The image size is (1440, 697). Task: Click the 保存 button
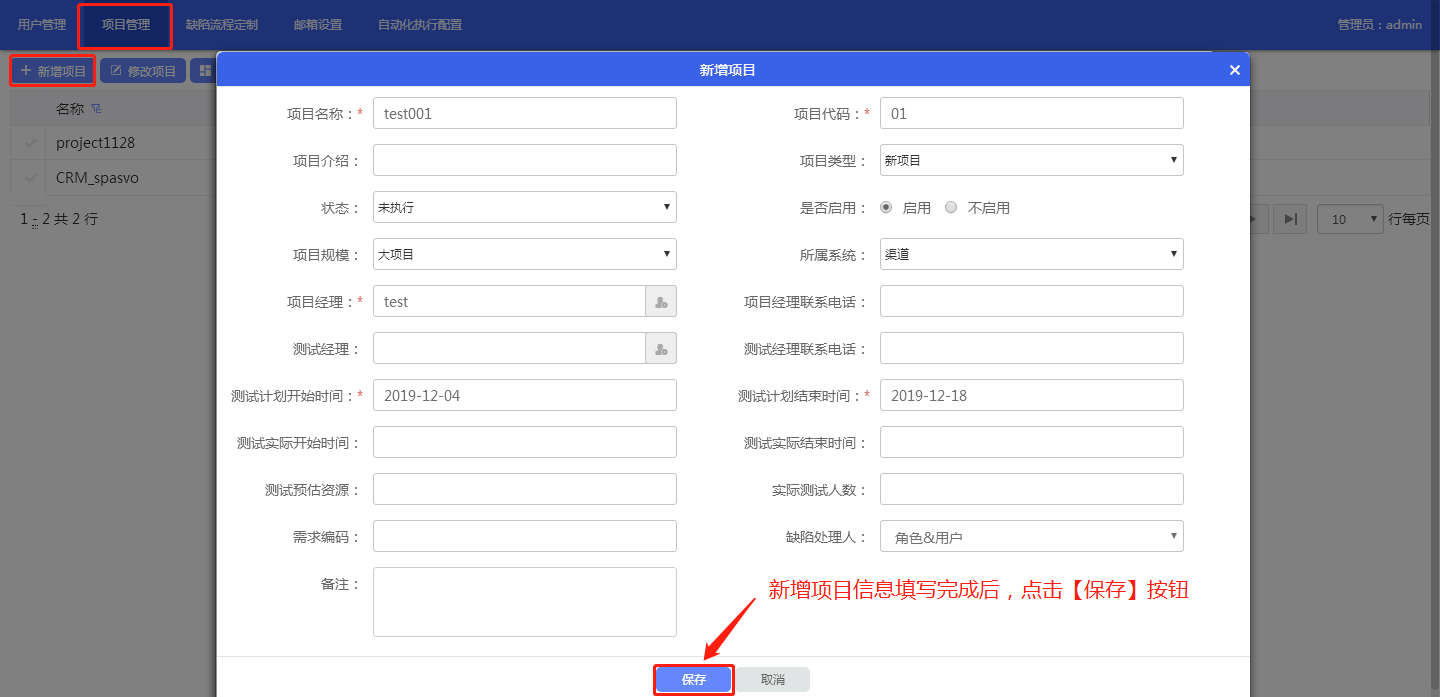[694, 680]
